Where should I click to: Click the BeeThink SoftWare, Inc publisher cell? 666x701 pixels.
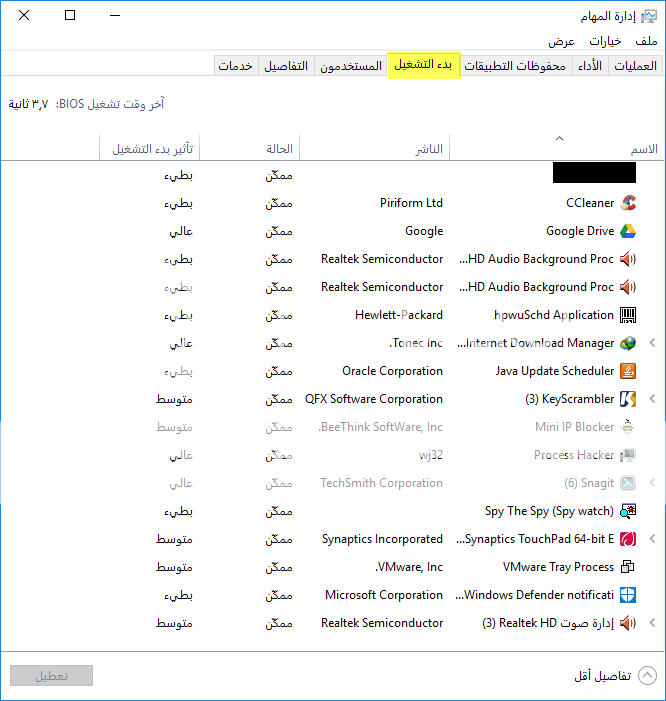pyautogui.click(x=380, y=427)
